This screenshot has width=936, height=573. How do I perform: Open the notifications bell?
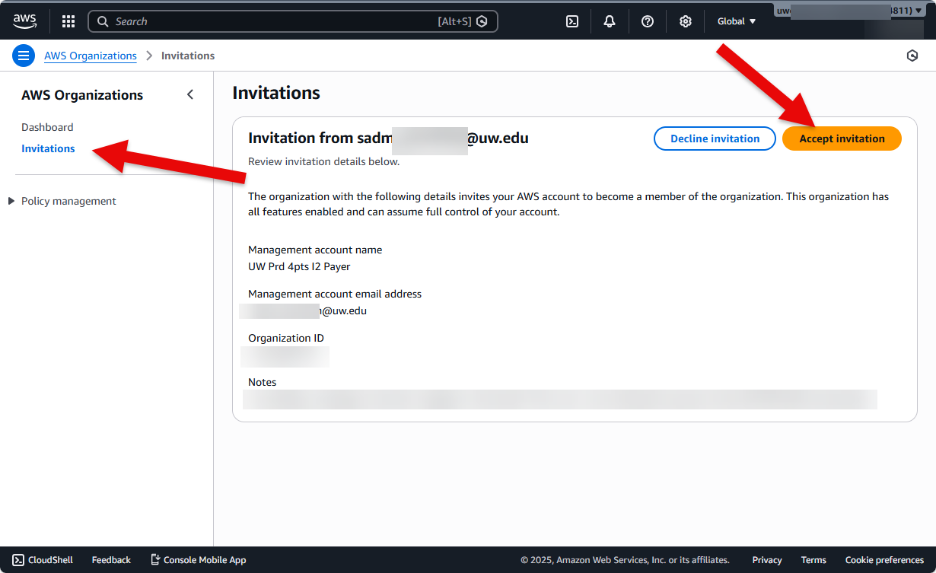[x=609, y=21]
